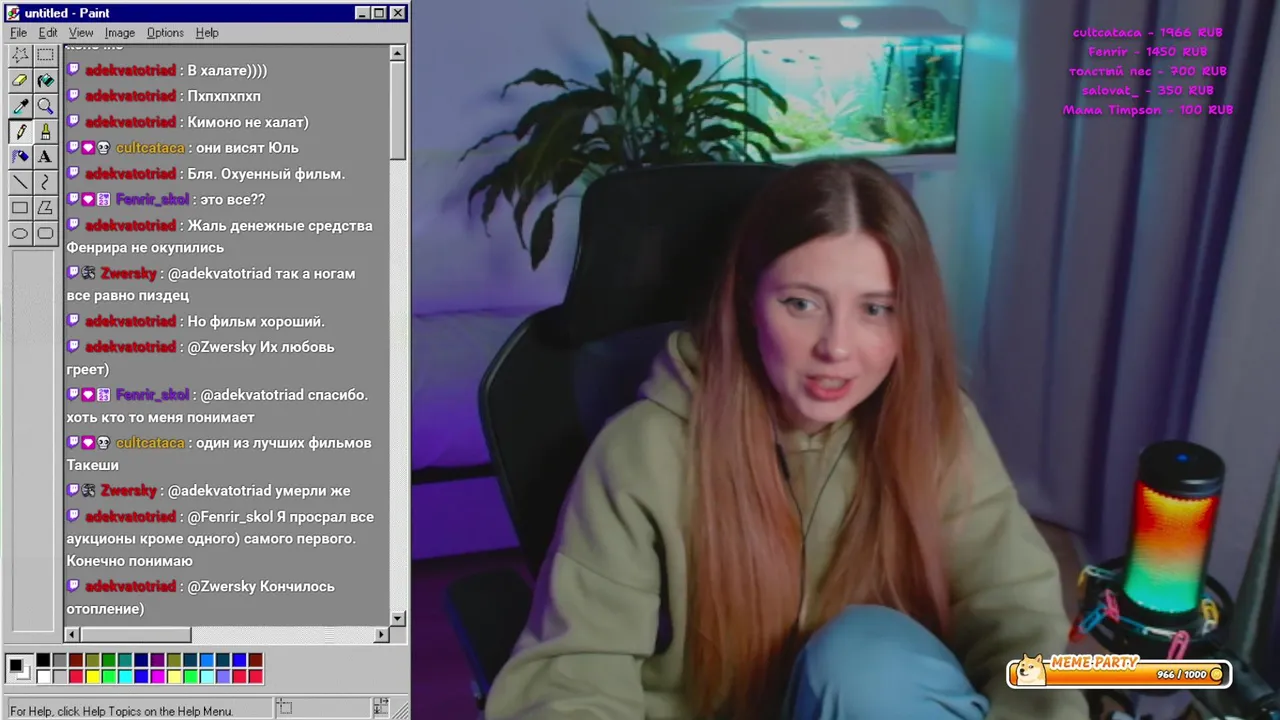The image size is (1280, 720).
Task: Click donation entry 'cultcataca - 1966 RUB'
Action: 1148,32
